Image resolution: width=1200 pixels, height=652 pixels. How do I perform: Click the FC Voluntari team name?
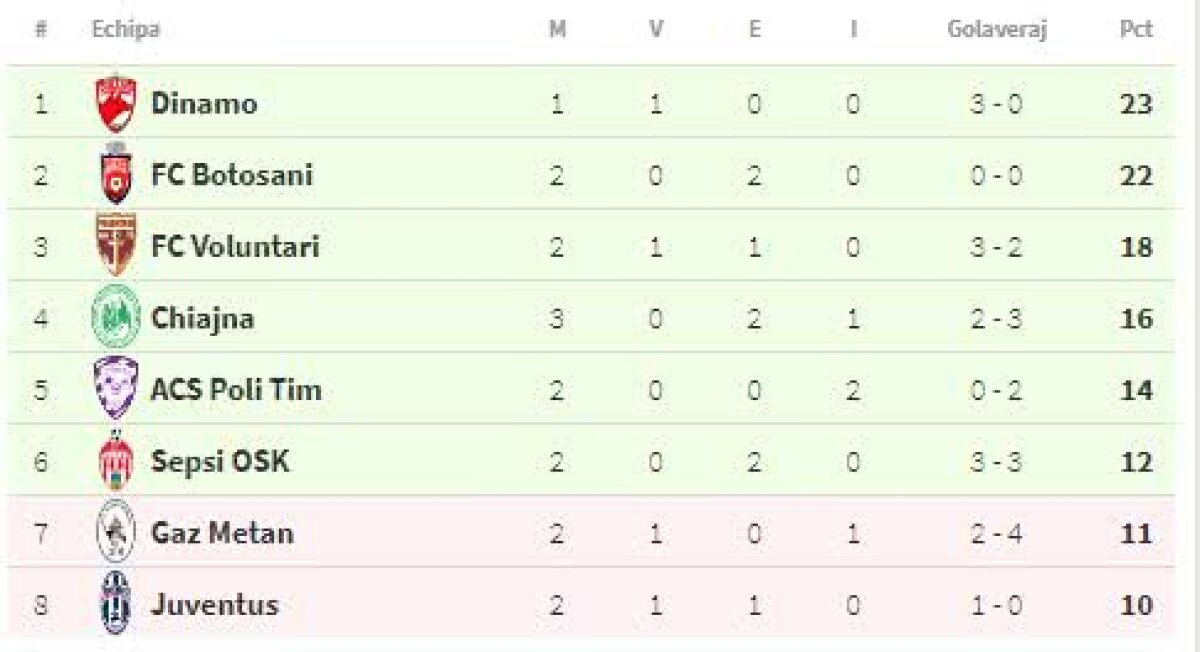click(235, 246)
